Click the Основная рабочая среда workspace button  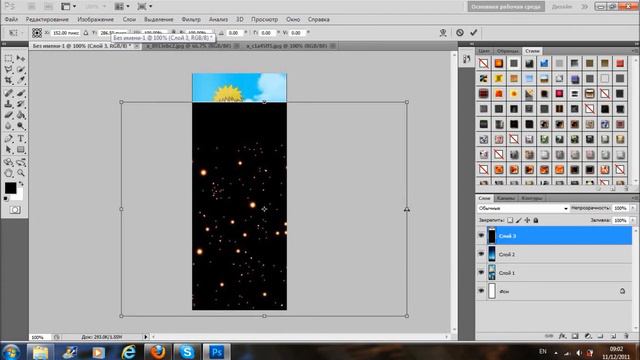(506, 7)
